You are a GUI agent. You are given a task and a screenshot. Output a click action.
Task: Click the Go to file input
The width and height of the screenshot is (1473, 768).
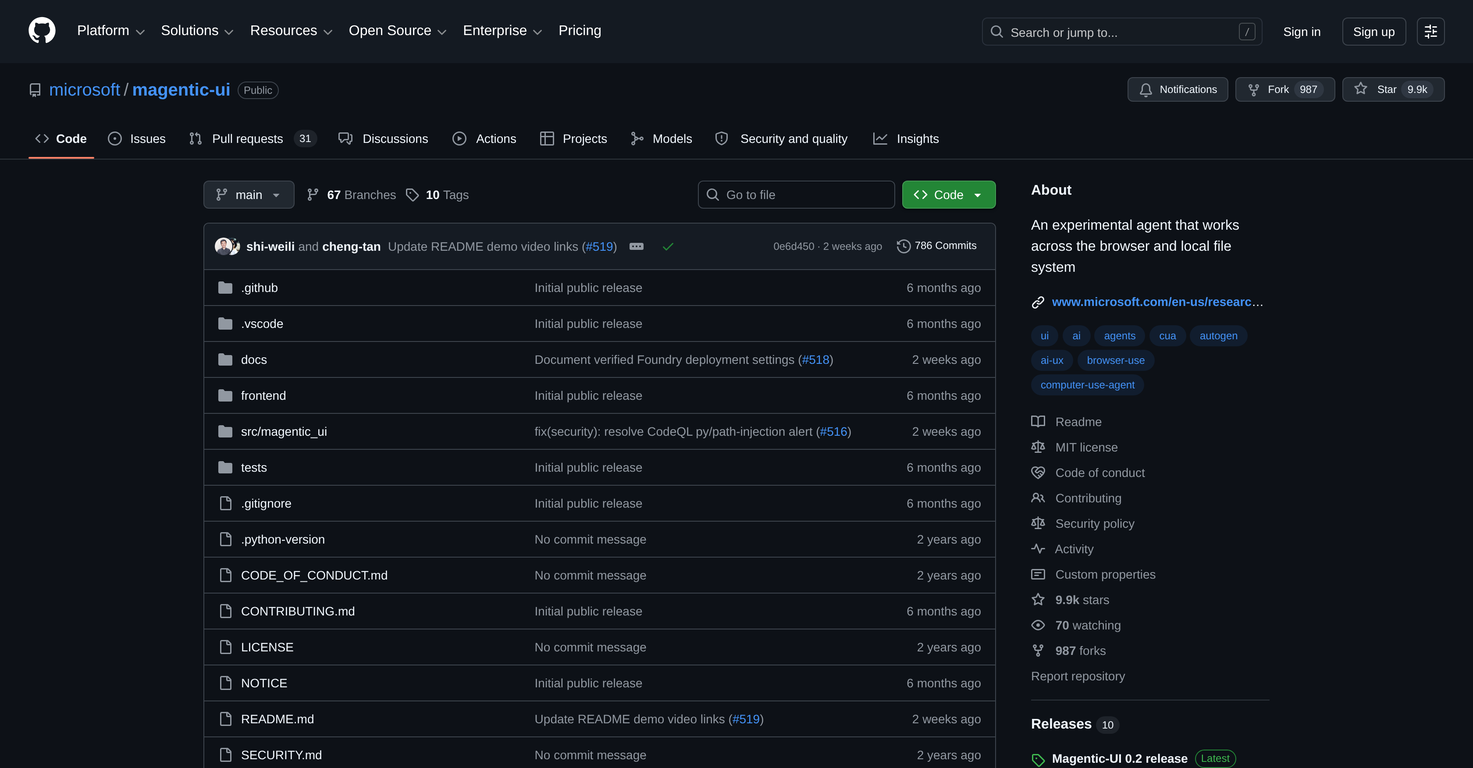(x=796, y=195)
